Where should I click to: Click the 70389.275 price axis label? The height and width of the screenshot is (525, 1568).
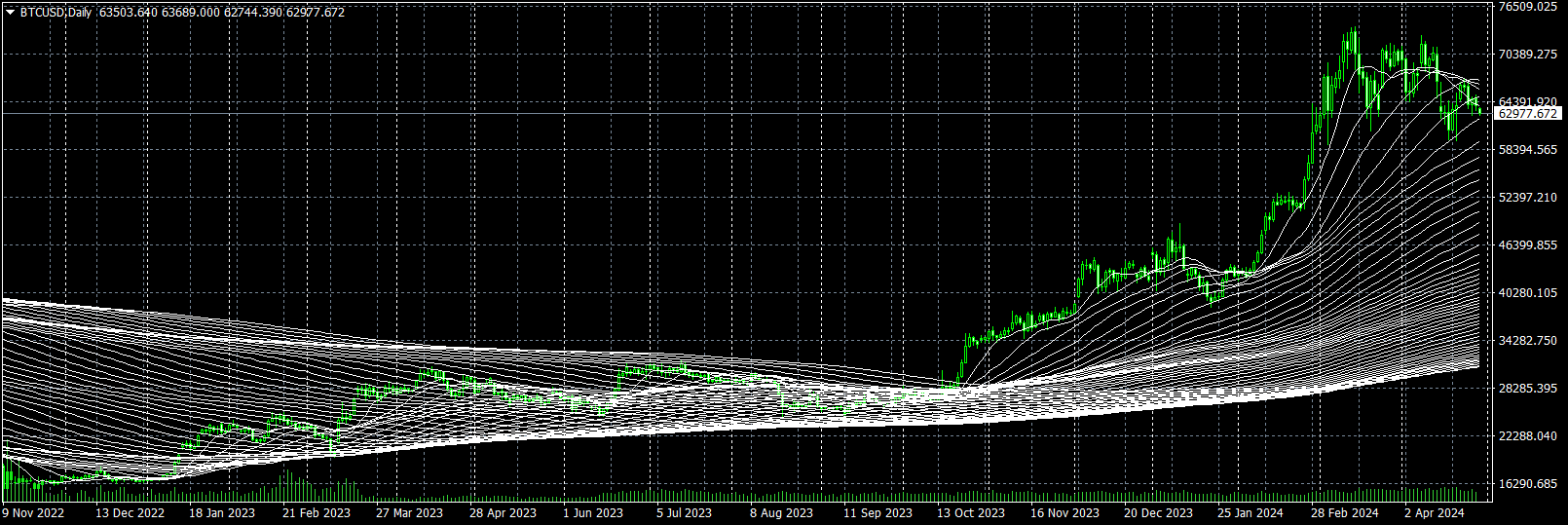pyautogui.click(x=1528, y=55)
